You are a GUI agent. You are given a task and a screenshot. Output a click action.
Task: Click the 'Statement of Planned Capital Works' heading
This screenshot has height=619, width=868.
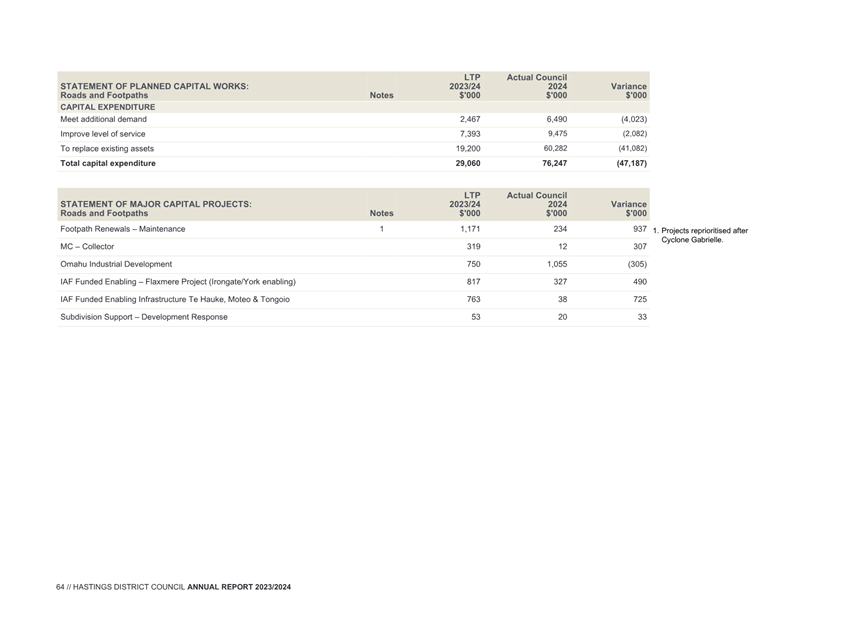(154, 86)
